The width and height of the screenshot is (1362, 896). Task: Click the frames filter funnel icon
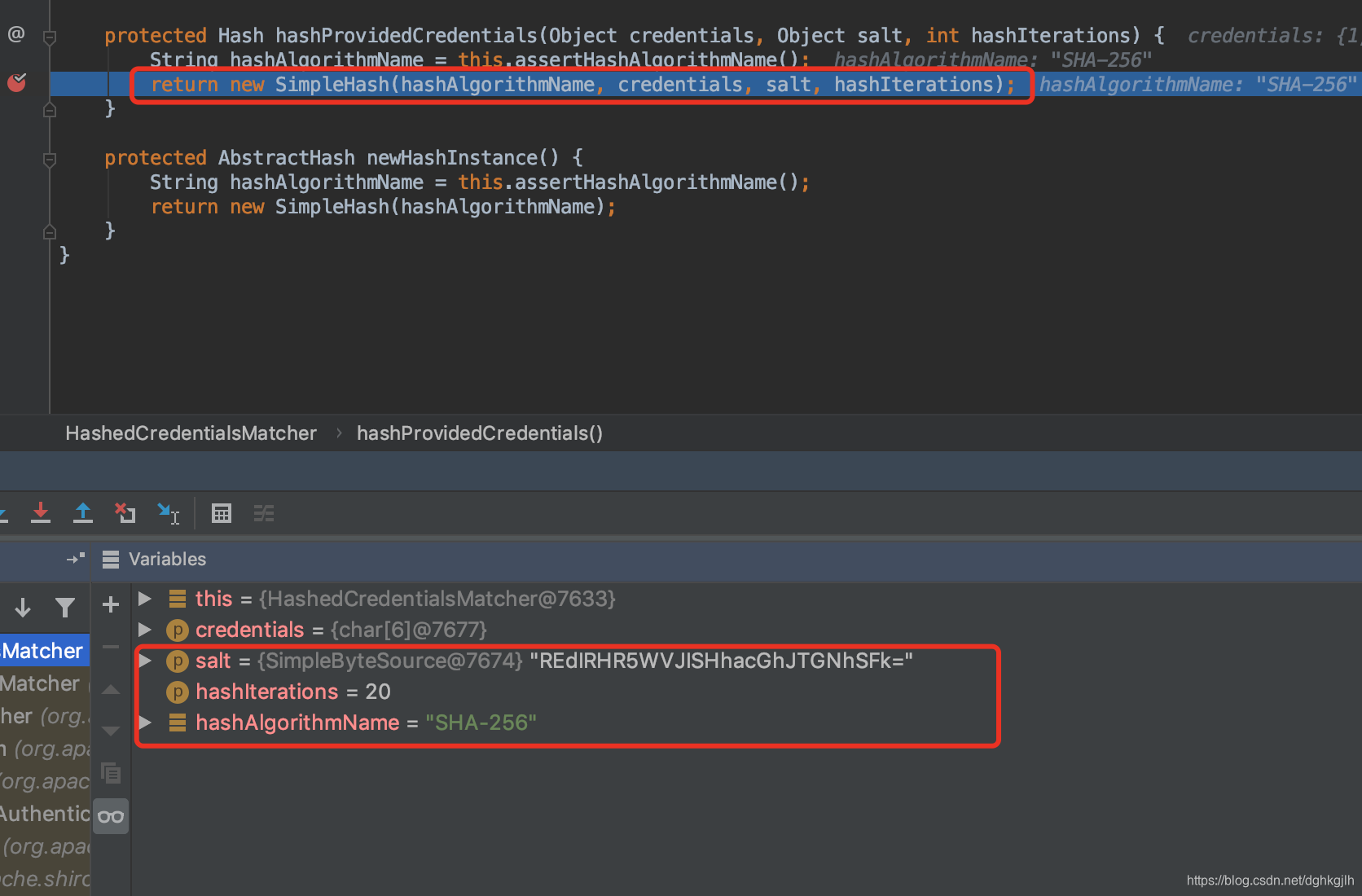pyautogui.click(x=65, y=607)
